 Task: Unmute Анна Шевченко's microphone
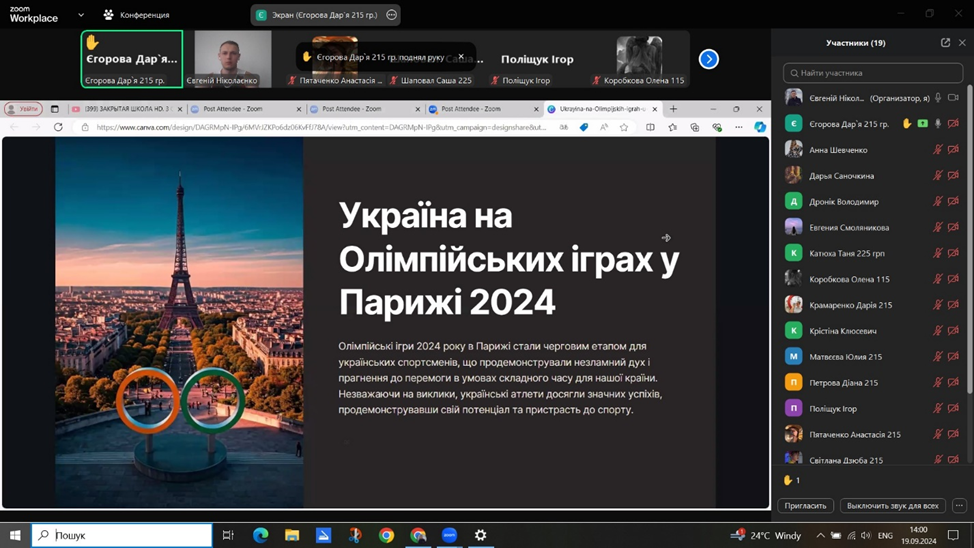coord(938,150)
